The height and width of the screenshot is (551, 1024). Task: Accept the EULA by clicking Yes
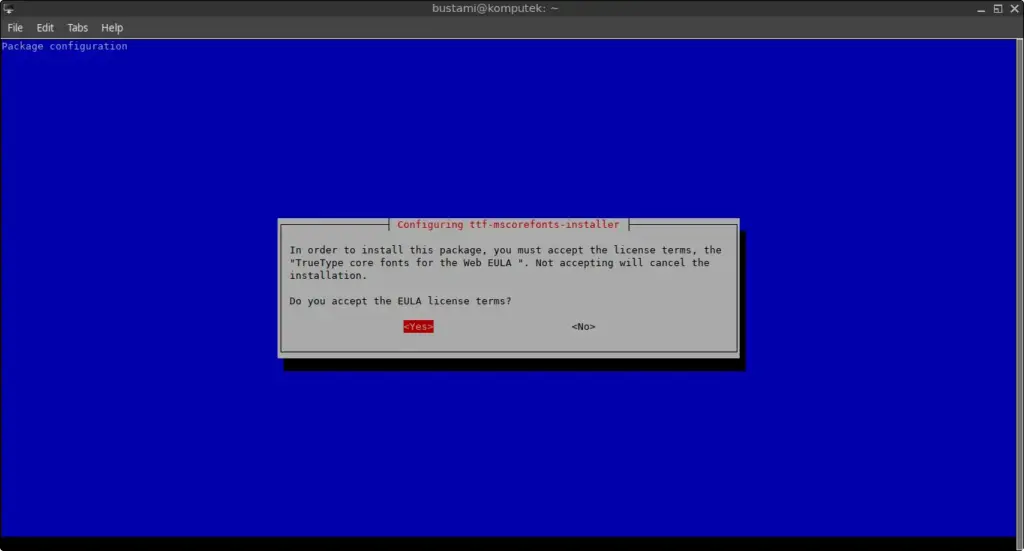[418, 326]
